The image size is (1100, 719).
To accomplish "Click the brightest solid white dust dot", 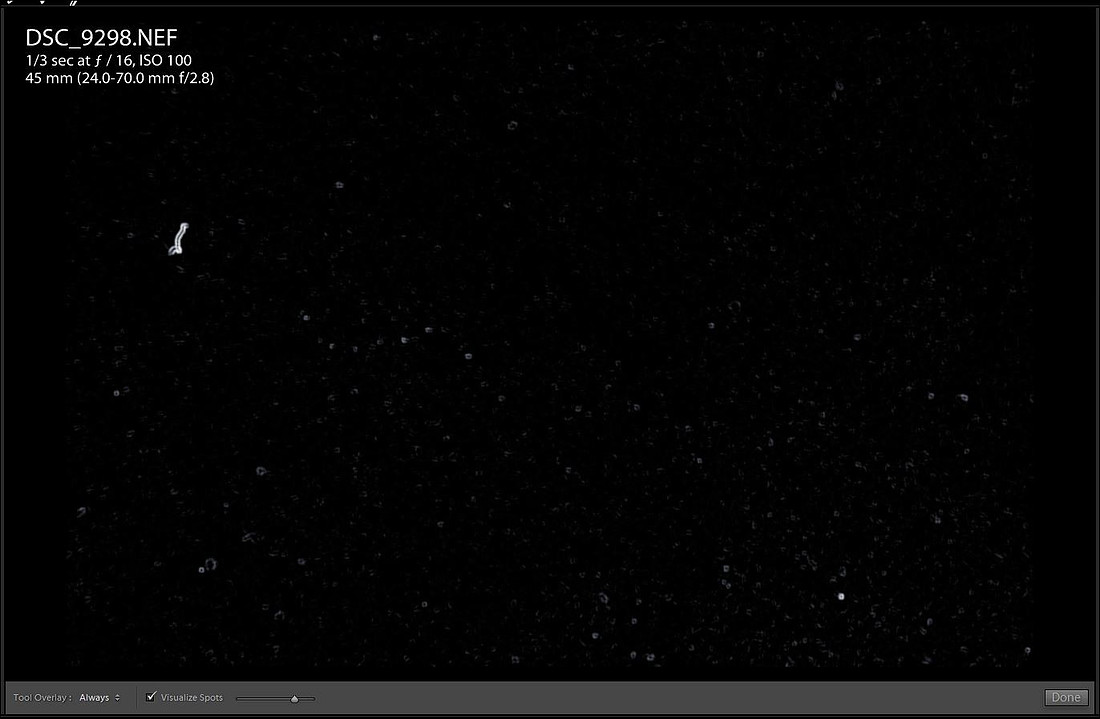I will (x=840, y=596).
